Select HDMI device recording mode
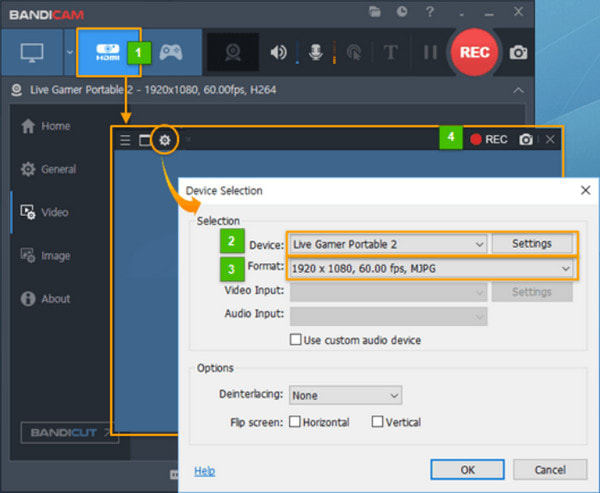The height and width of the screenshot is (493, 600). (108, 52)
